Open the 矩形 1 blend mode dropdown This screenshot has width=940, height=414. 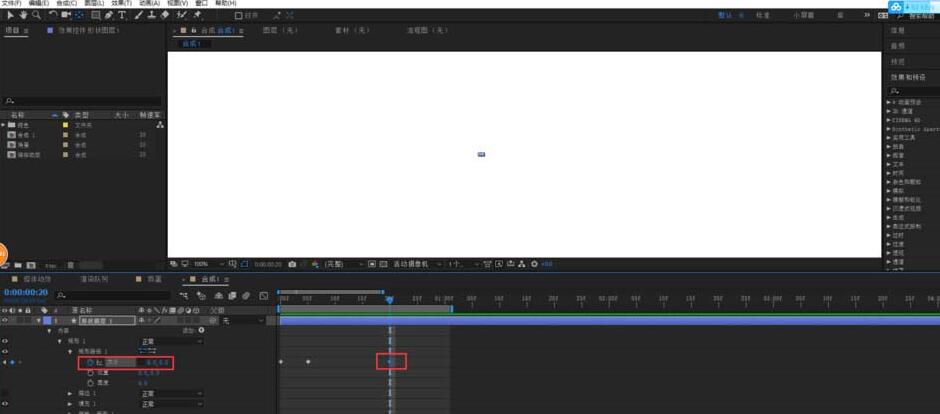tap(171, 341)
